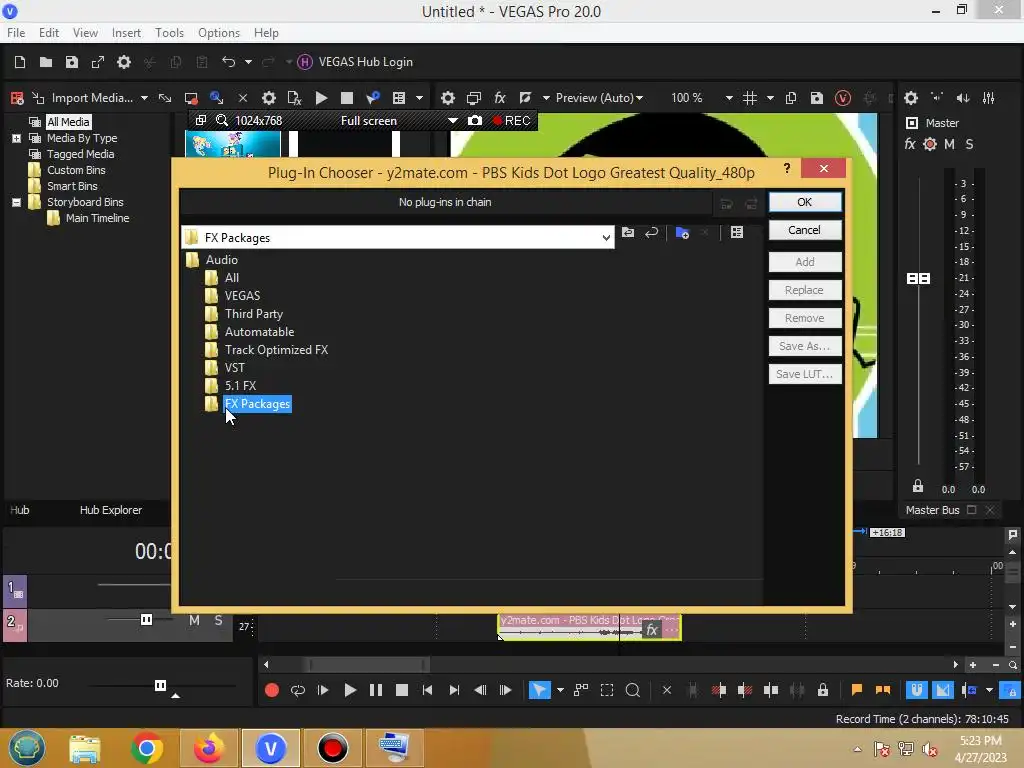Open the Audio root folder

[221, 260]
